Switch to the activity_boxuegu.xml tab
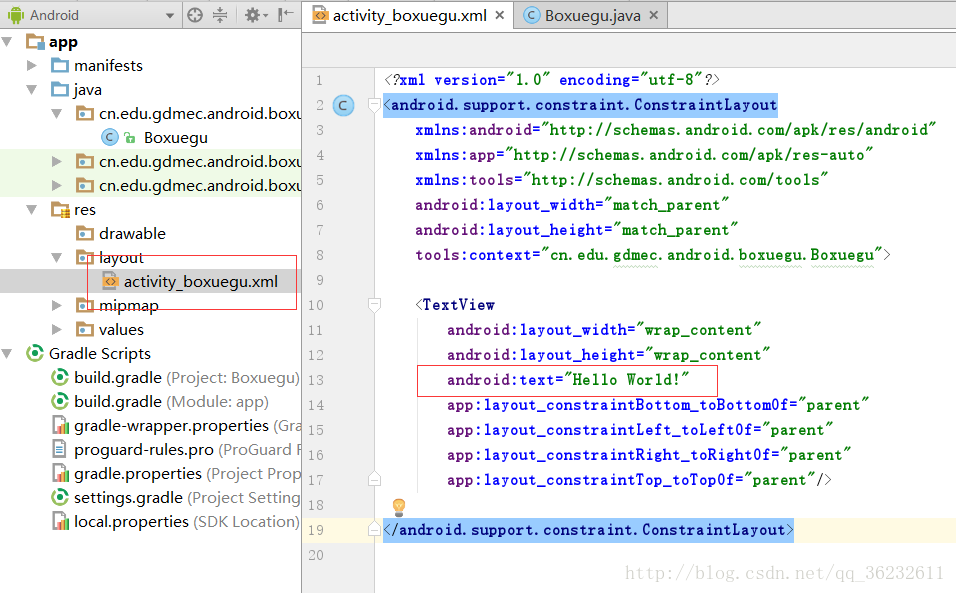 409,16
